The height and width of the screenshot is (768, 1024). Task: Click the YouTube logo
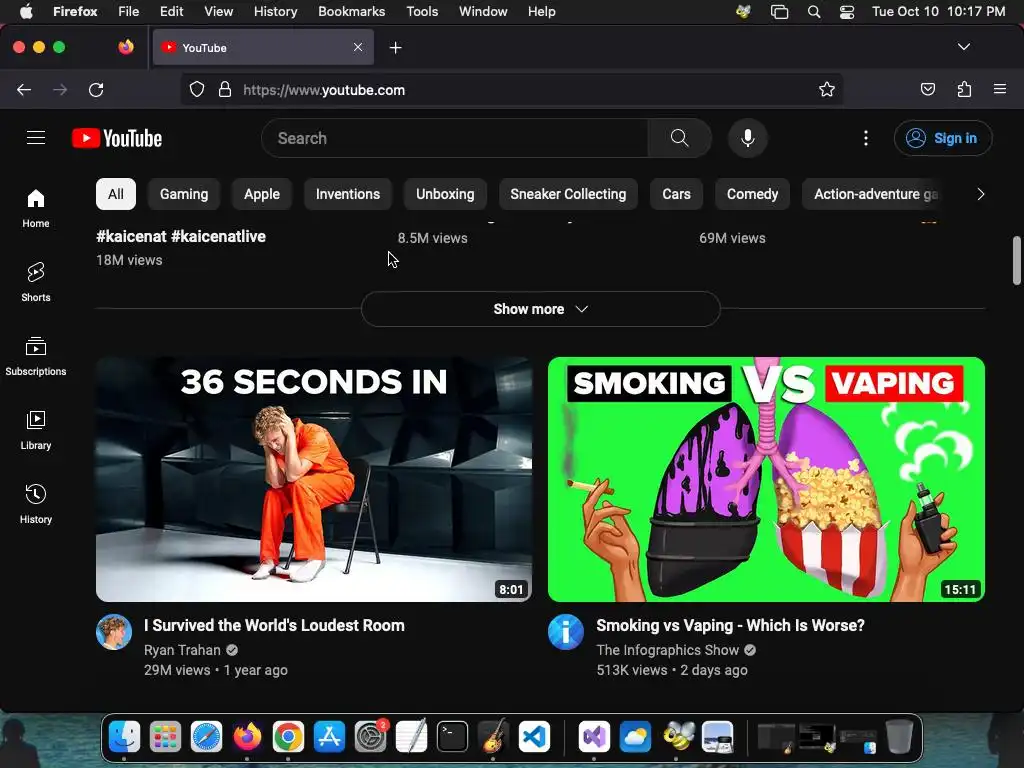coord(117,138)
